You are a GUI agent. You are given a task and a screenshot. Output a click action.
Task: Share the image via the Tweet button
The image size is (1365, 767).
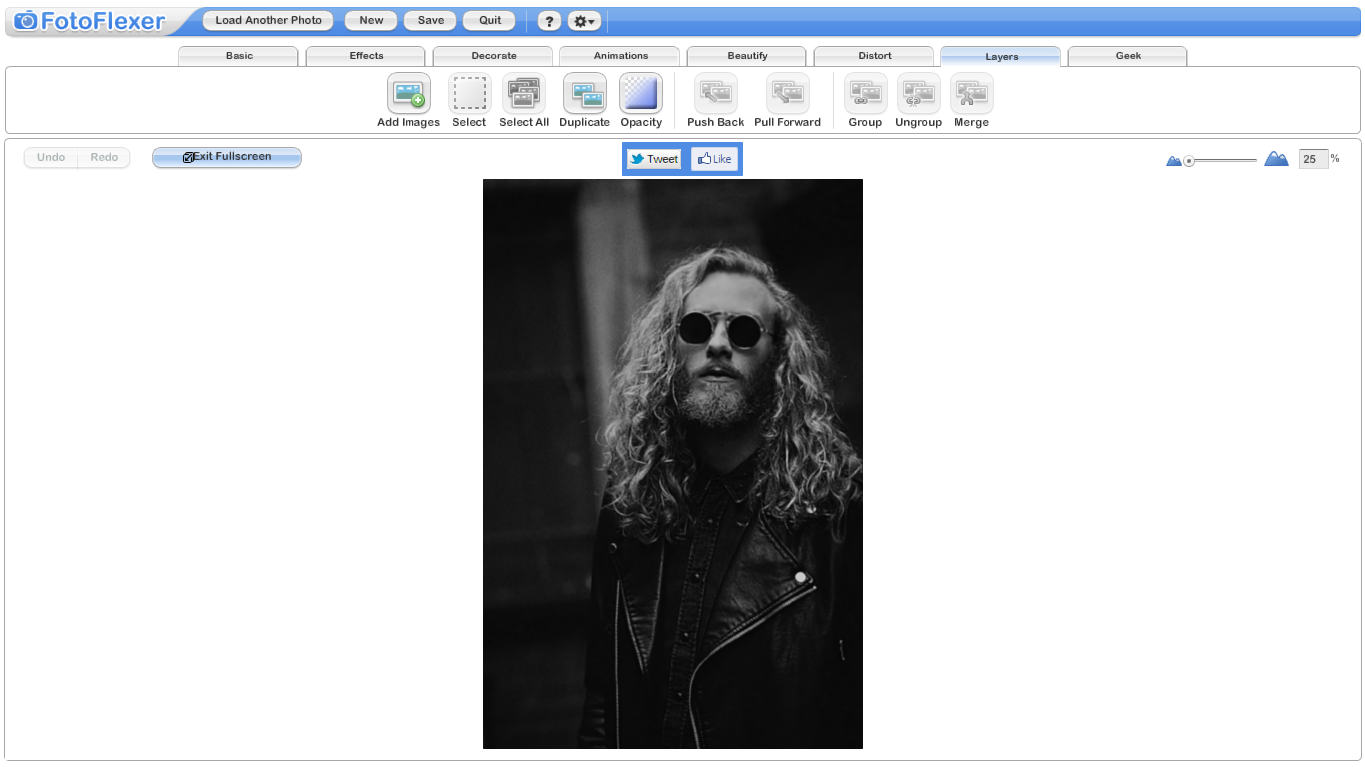tap(654, 158)
